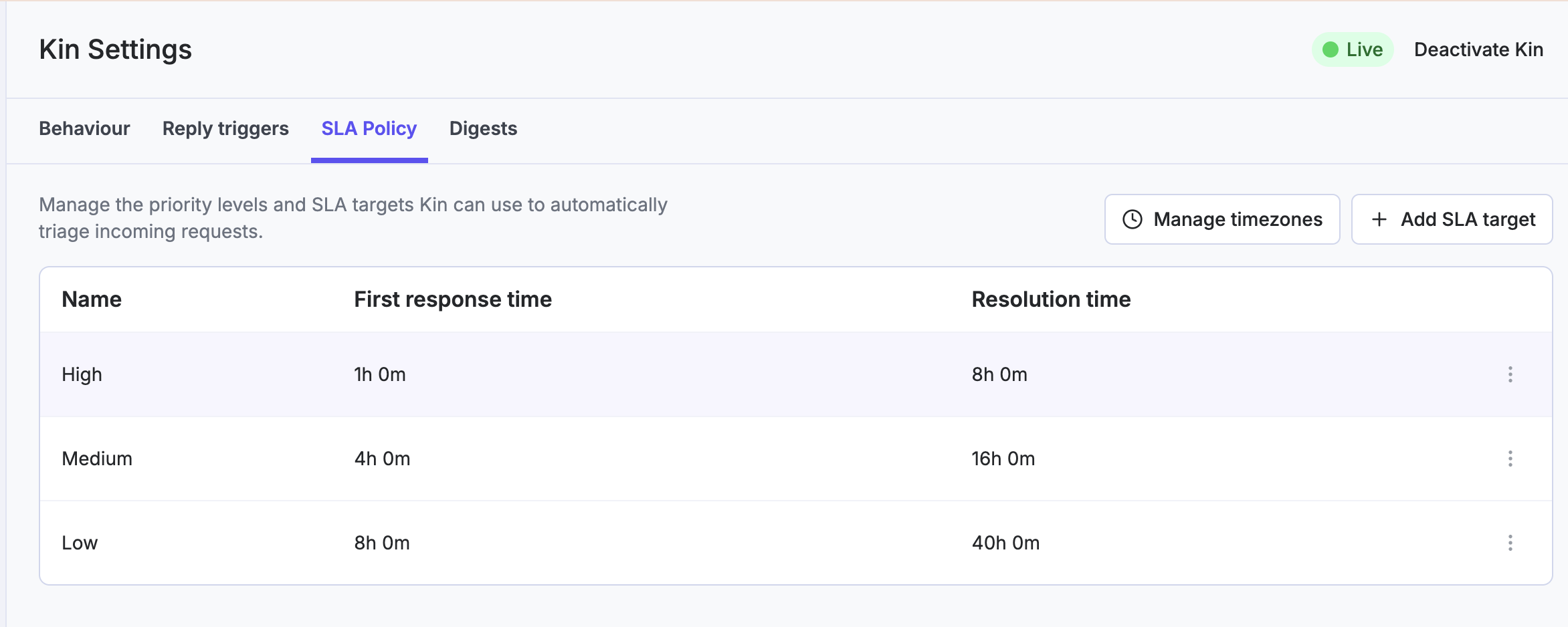This screenshot has width=1568, height=627.
Task: Select the High priority name
Action: coord(82,374)
